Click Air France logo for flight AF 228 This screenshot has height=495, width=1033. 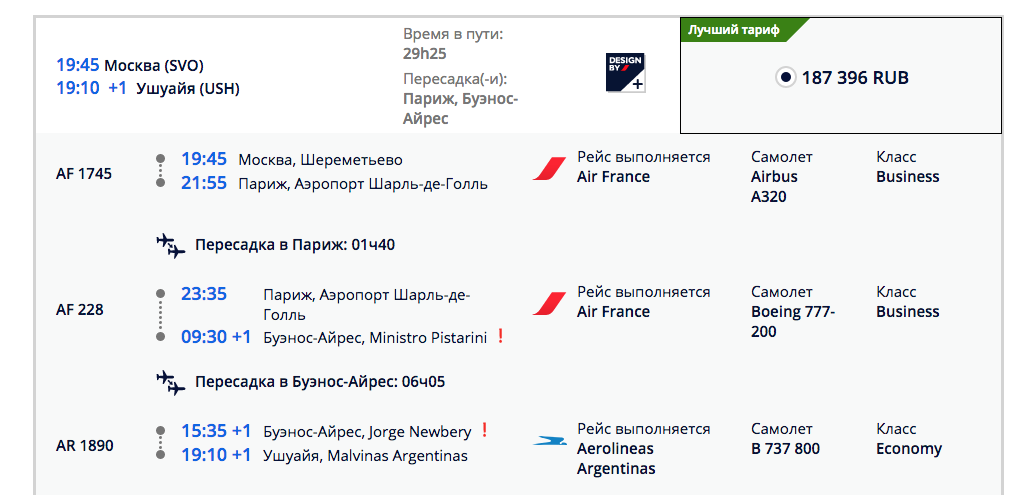549,303
